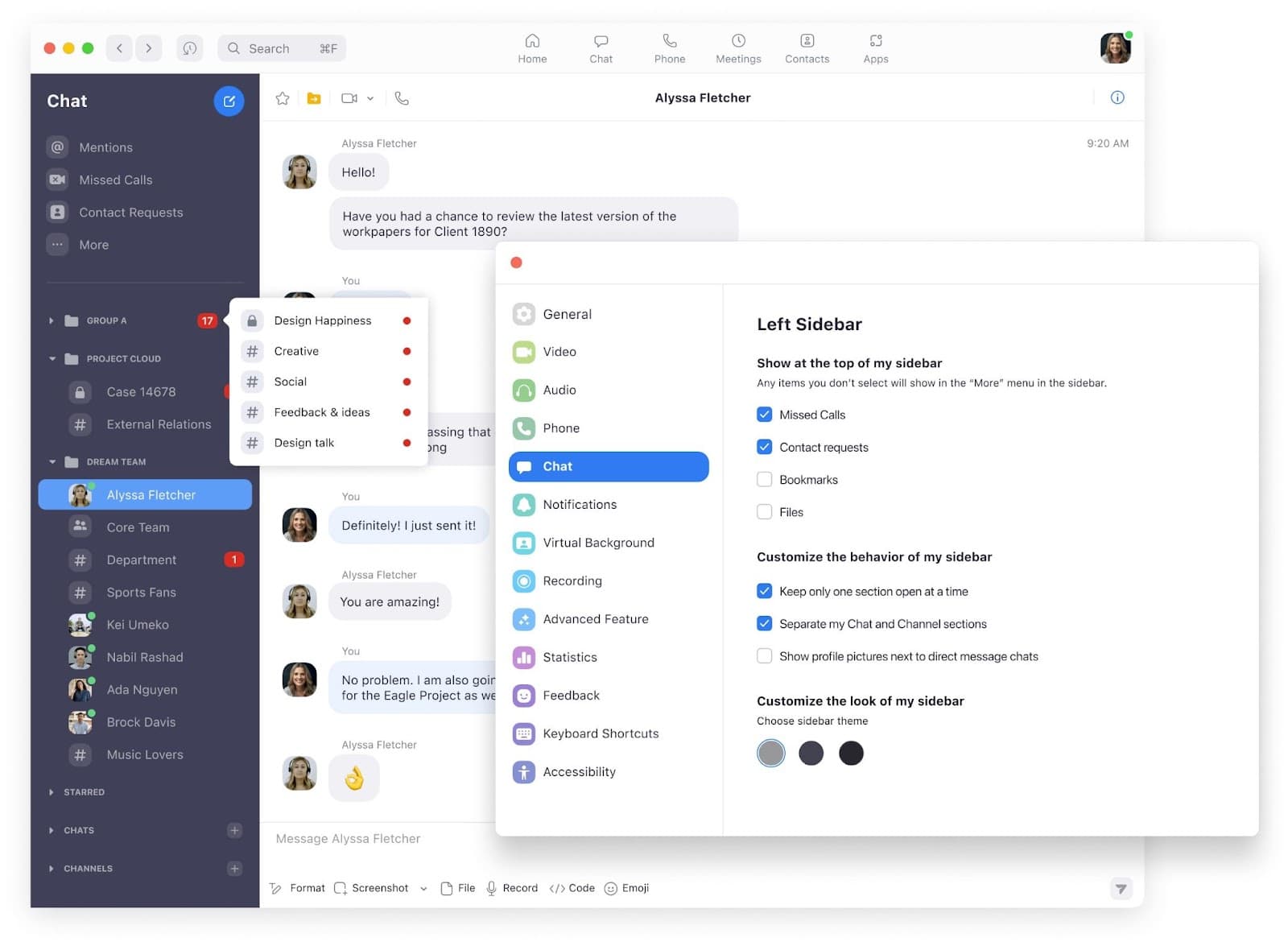Click the Code snippet icon
The width and height of the screenshot is (1288, 946).
pos(556,888)
